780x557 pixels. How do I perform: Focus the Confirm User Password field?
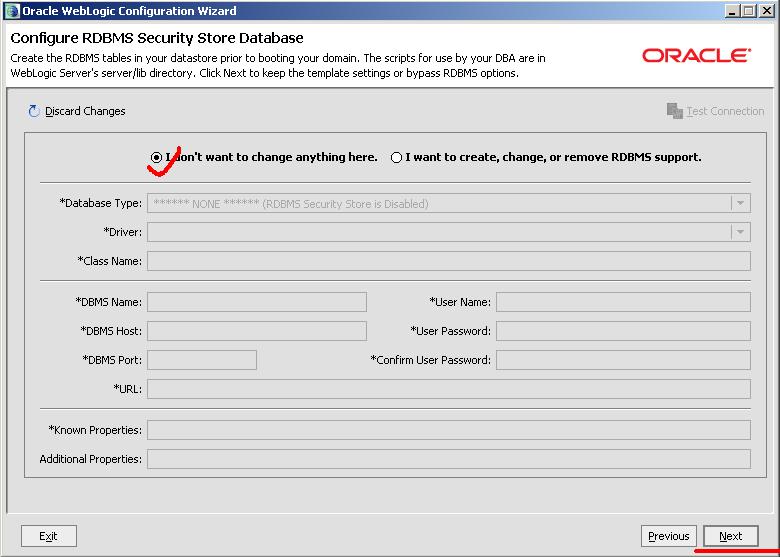coord(623,360)
